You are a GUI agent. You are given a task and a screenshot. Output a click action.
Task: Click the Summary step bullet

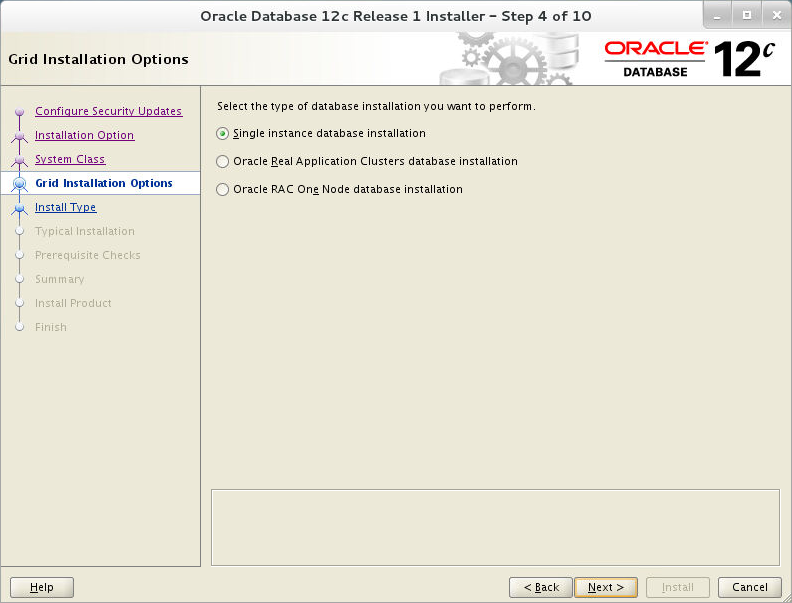coord(20,279)
